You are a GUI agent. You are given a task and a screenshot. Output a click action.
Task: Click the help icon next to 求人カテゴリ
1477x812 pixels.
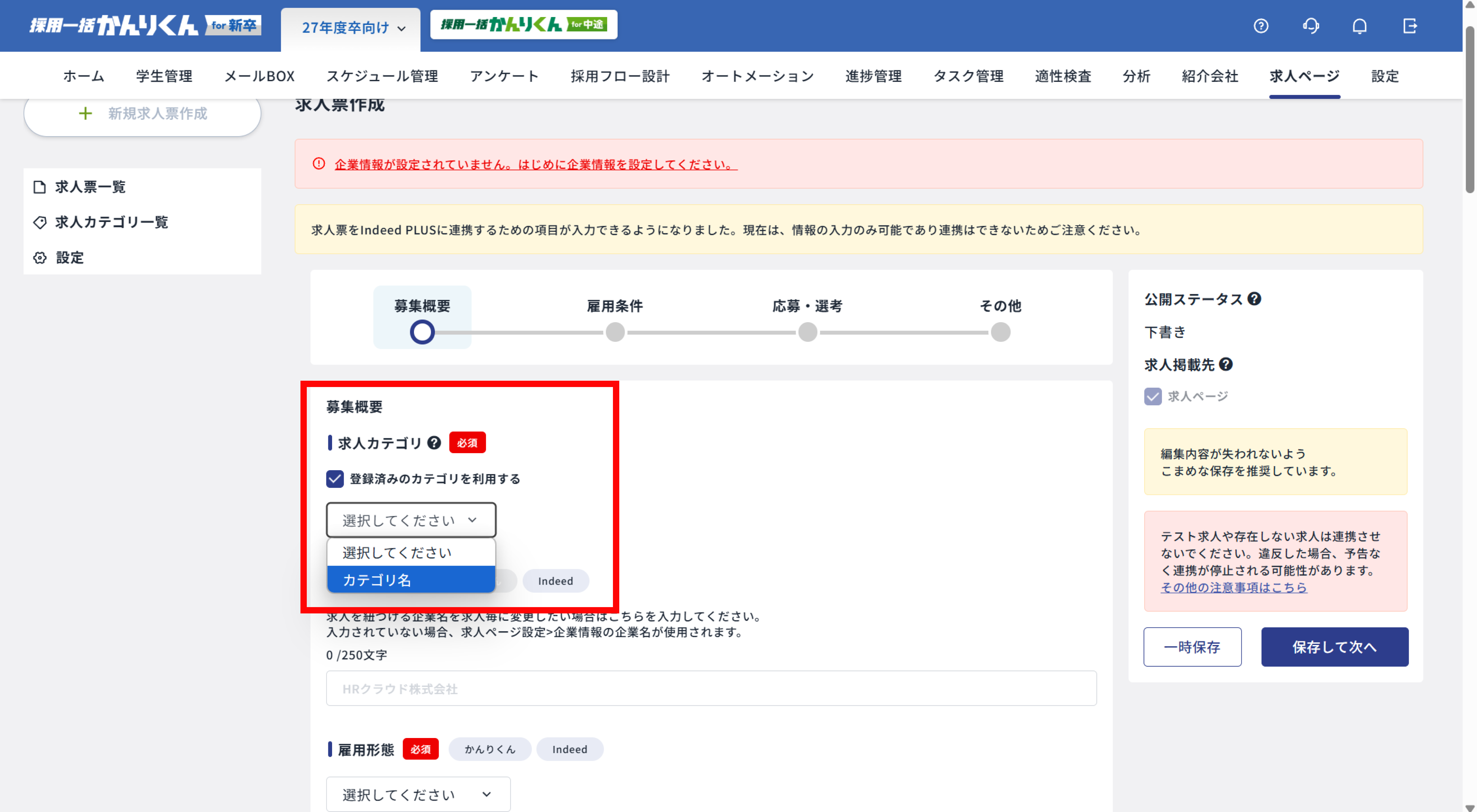(434, 442)
